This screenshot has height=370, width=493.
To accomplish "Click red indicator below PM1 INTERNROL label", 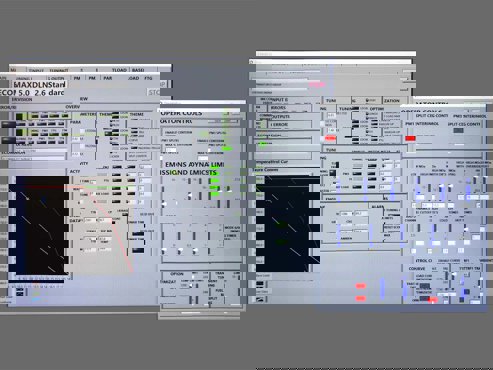I will pyautogui.click(x=410, y=138).
